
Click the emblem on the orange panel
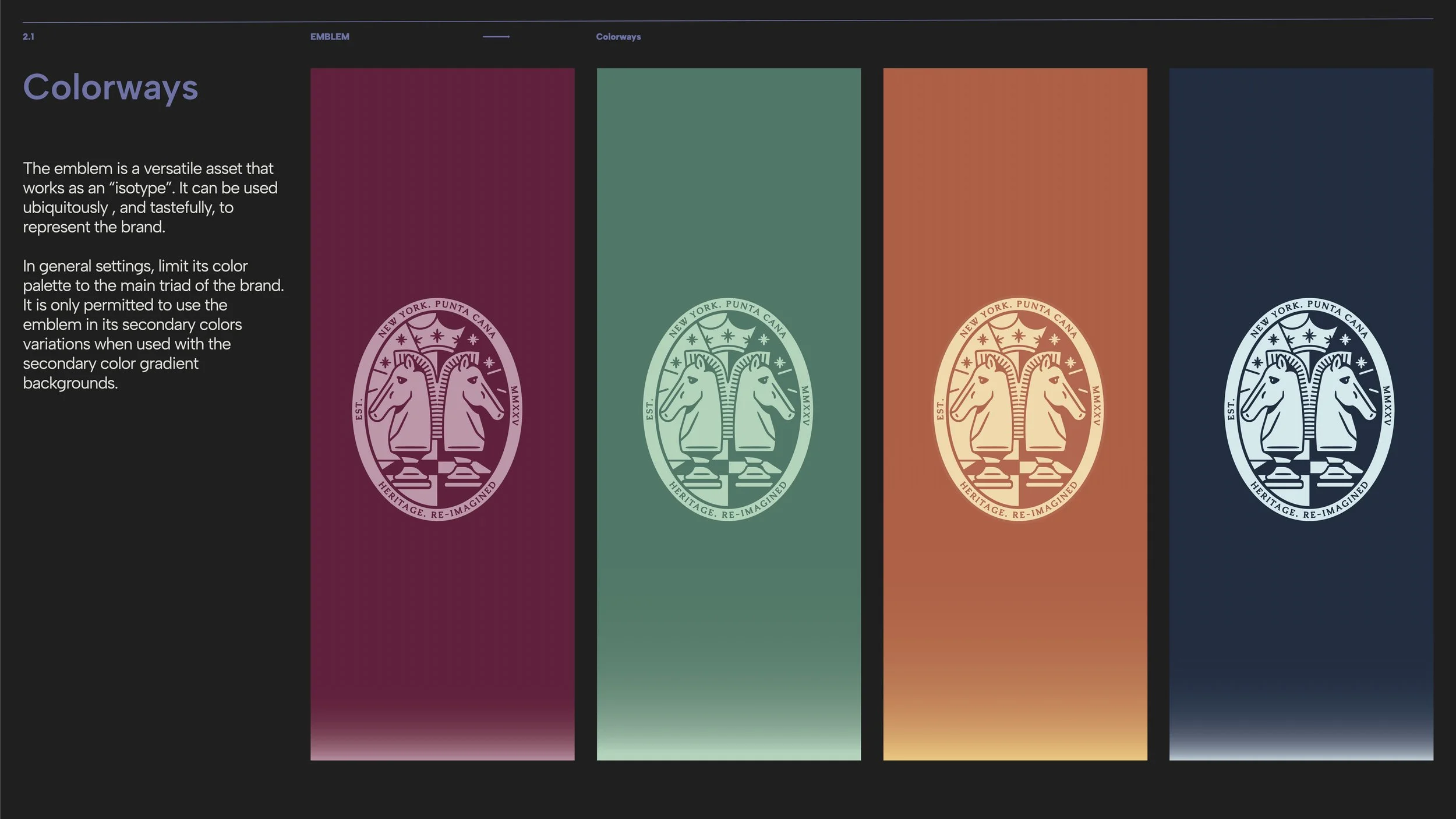(x=1018, y=409)
